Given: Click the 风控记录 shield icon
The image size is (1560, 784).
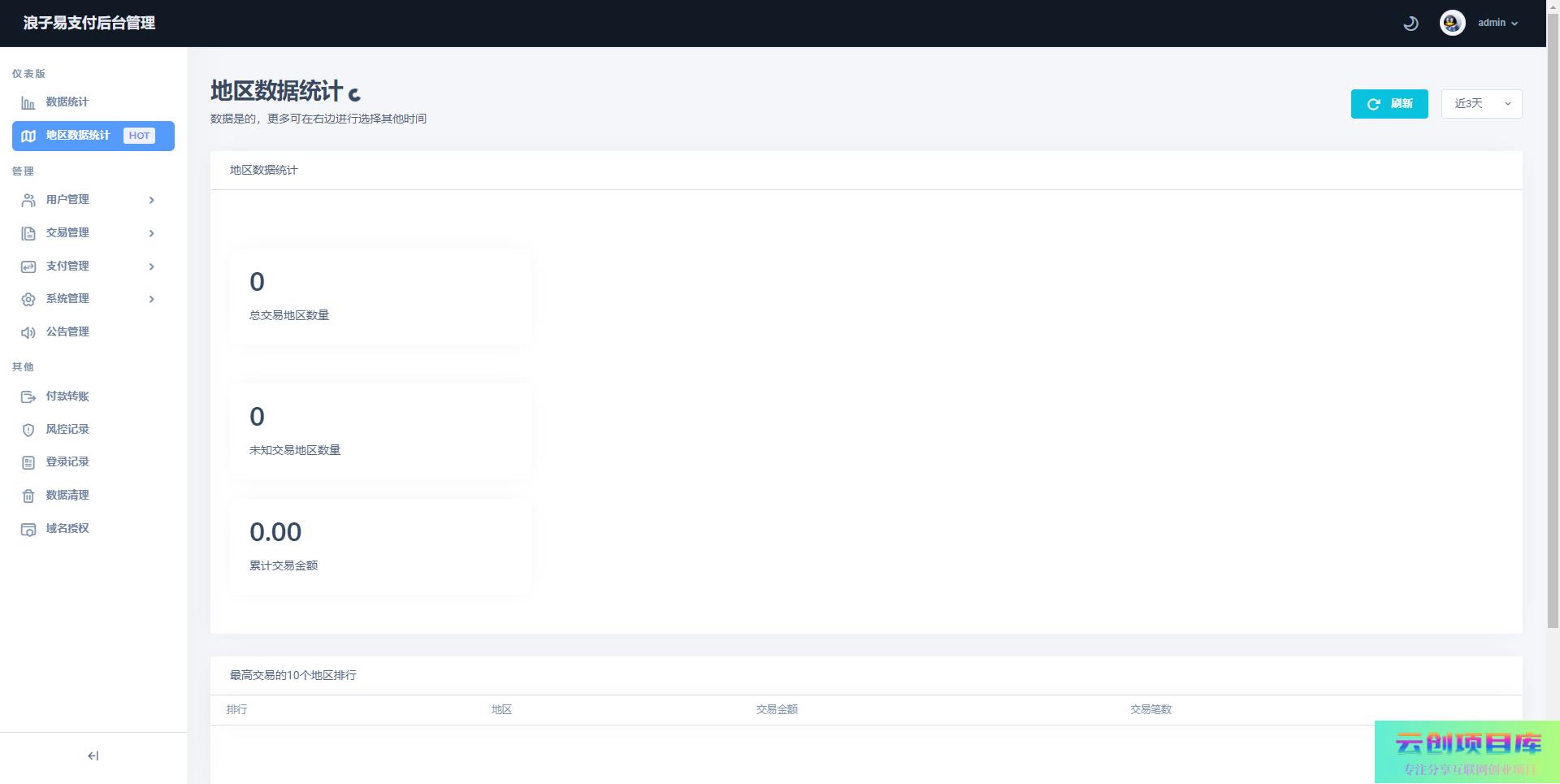Looking at the screenshot, I should [28, 430].
